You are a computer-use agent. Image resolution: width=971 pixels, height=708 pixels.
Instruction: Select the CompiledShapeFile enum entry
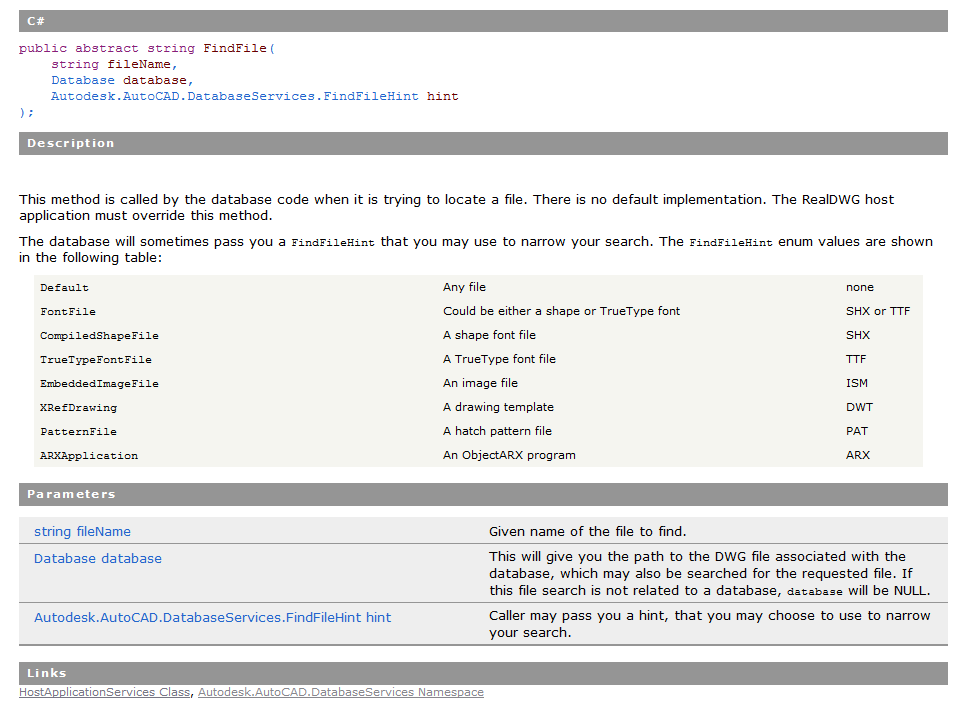[x=99, y=335]
